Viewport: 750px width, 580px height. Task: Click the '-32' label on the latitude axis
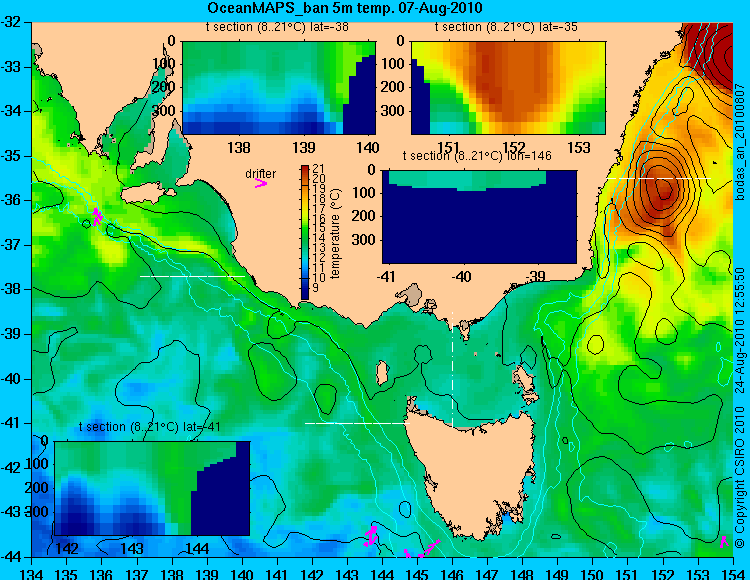pos(11,22)
